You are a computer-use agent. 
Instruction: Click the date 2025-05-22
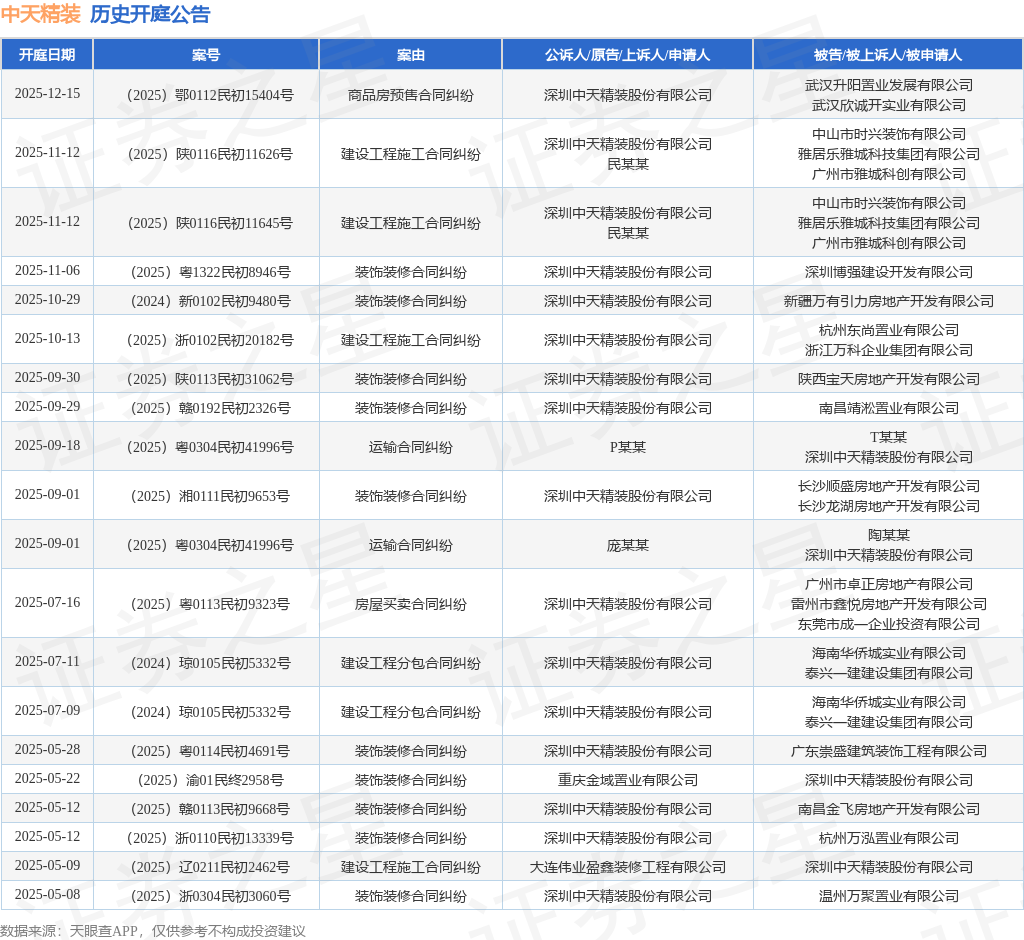47,779
